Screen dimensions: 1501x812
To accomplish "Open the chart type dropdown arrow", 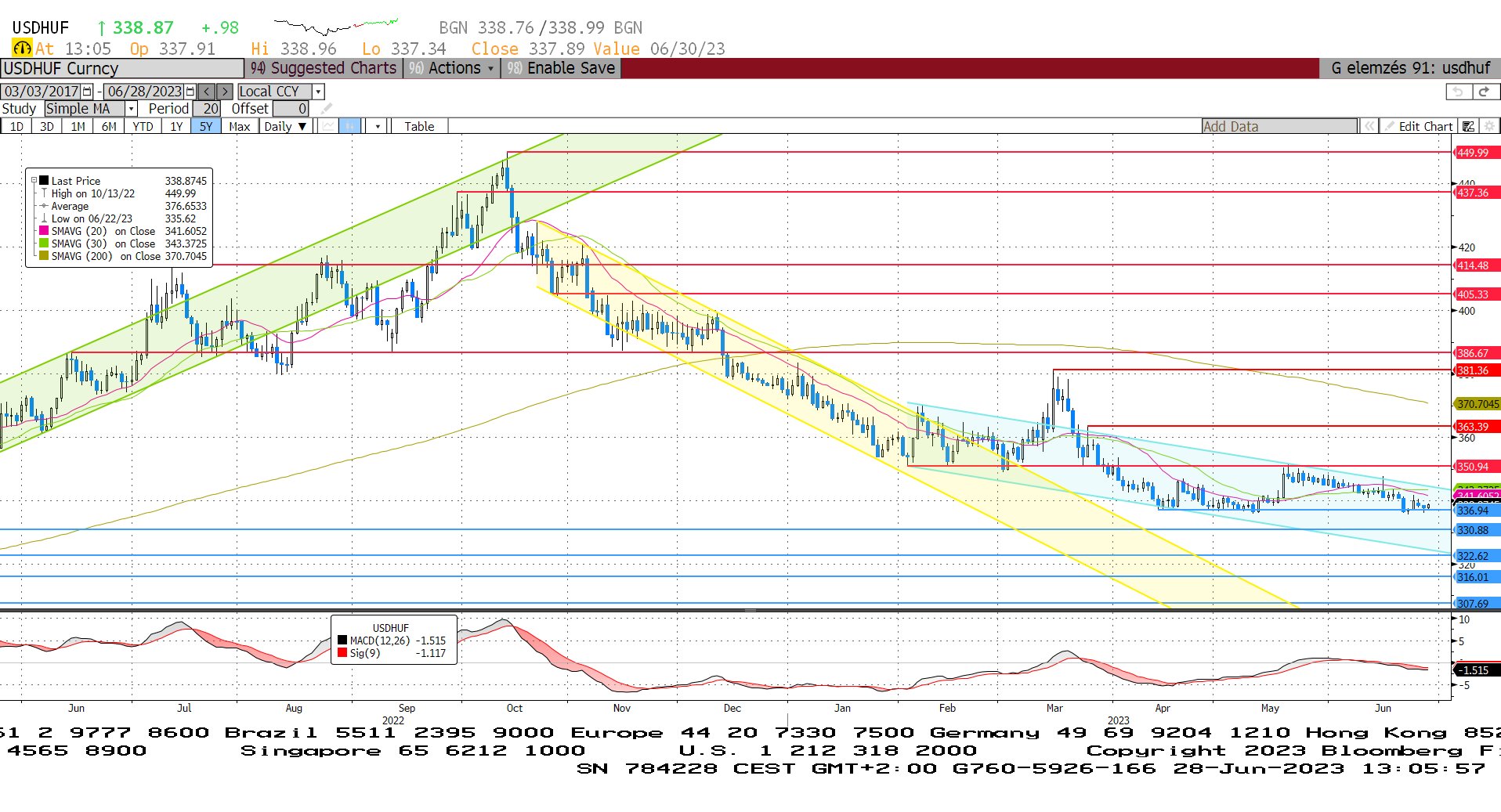I will tap(378, 126).
